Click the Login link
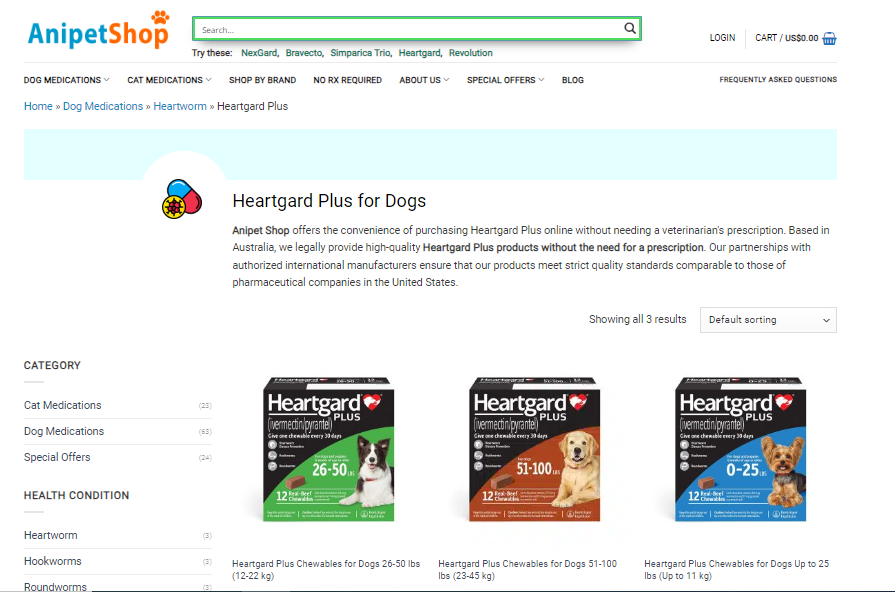 coord(722,38)
